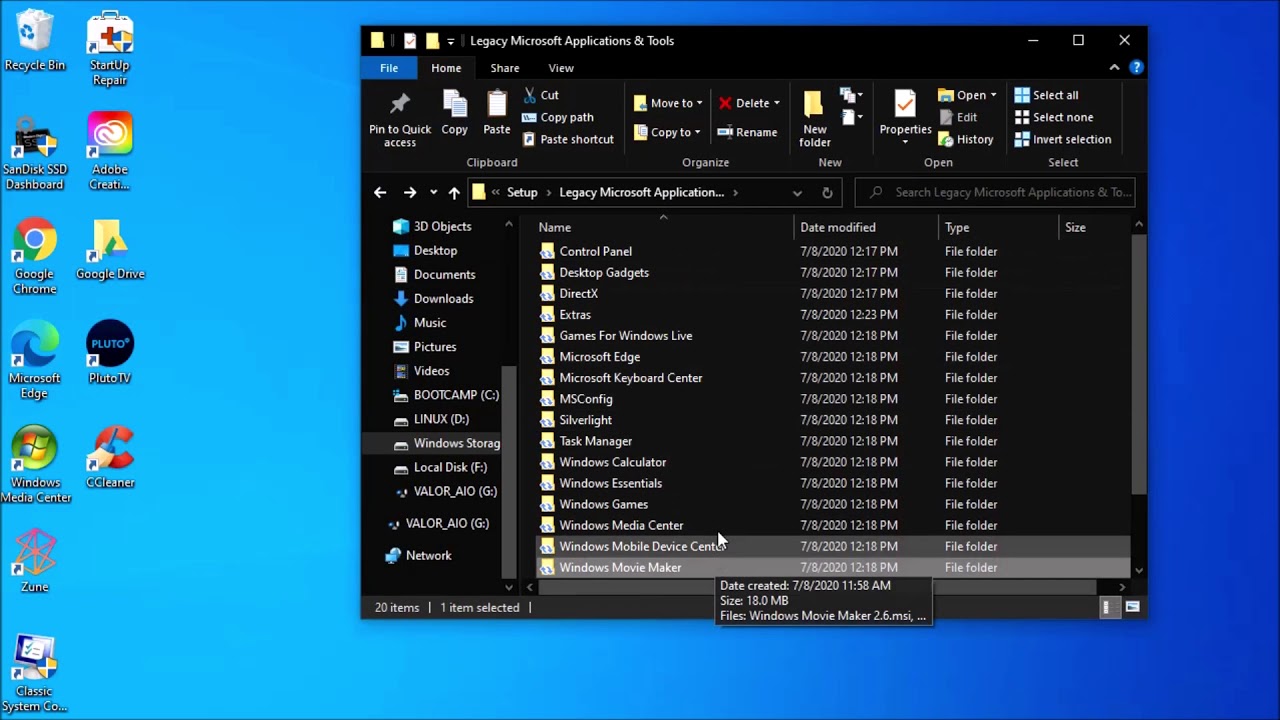Viewport: 1280px width, 720px height.
Task: Switch to the Home tab
Action: [x=446, y=68]
